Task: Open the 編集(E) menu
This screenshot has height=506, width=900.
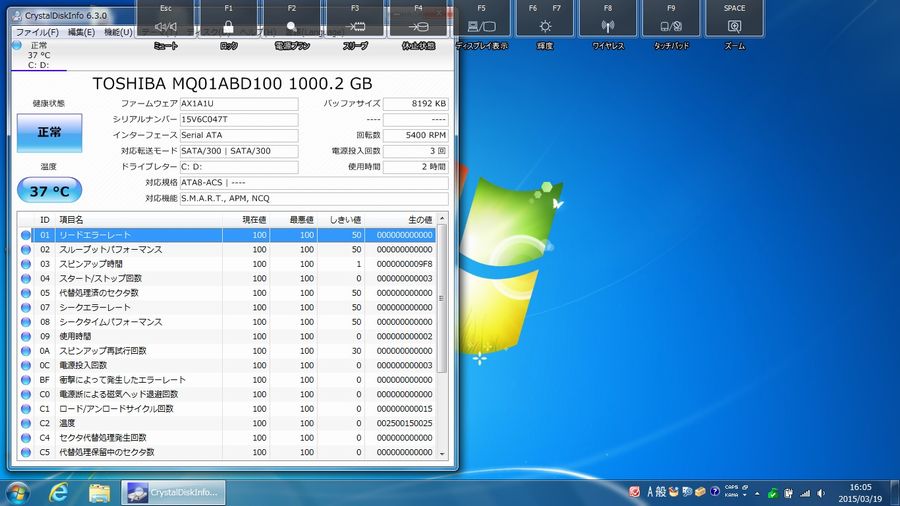Action: coord(82,32)
